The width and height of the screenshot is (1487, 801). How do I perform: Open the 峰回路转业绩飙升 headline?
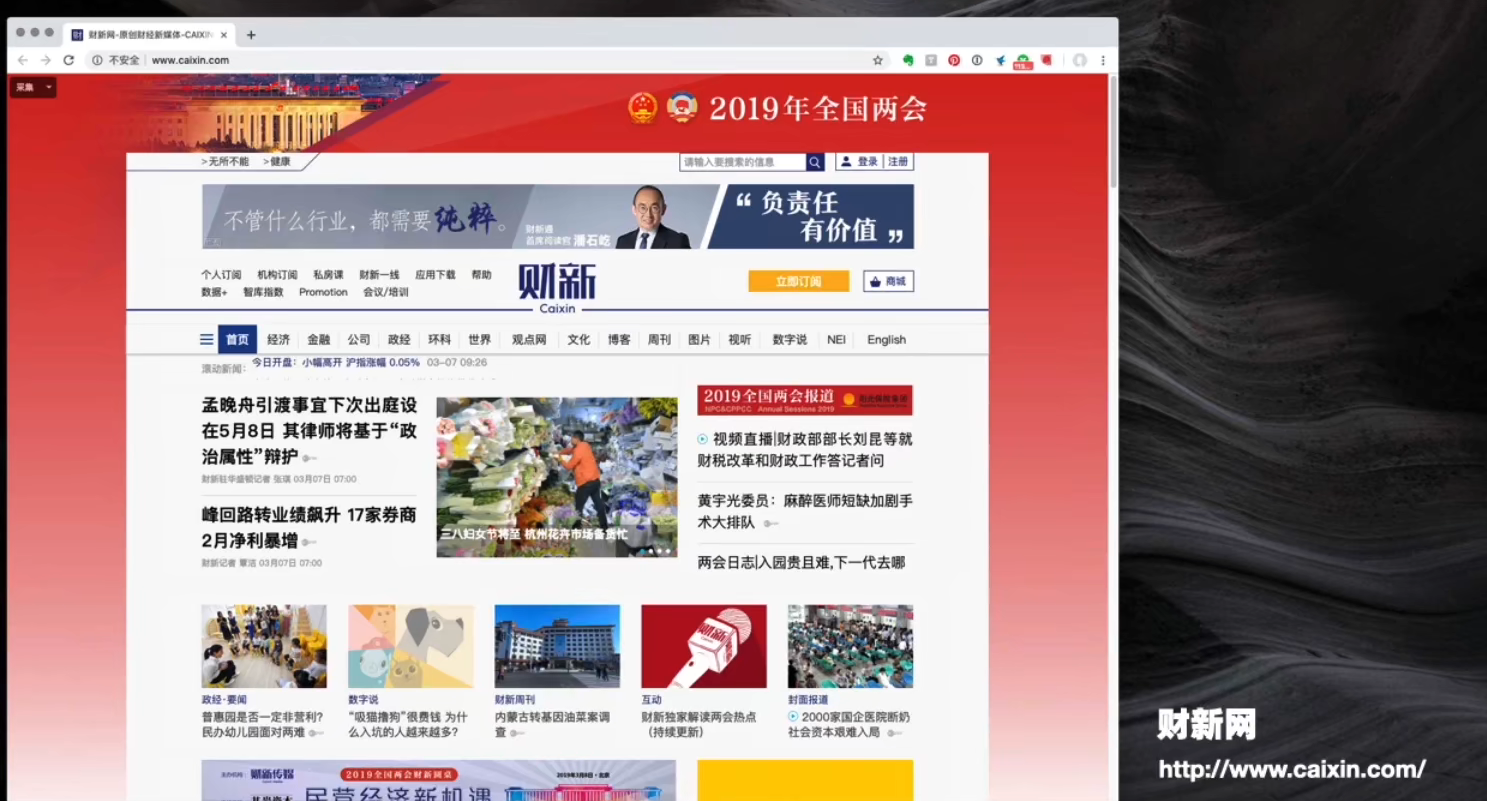pos(309,528)
